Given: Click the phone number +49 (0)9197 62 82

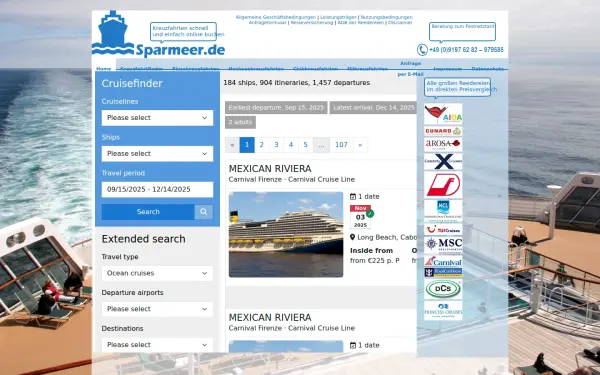Looking at the screenshot, I should pyautogui.click(x=466, y=50).
